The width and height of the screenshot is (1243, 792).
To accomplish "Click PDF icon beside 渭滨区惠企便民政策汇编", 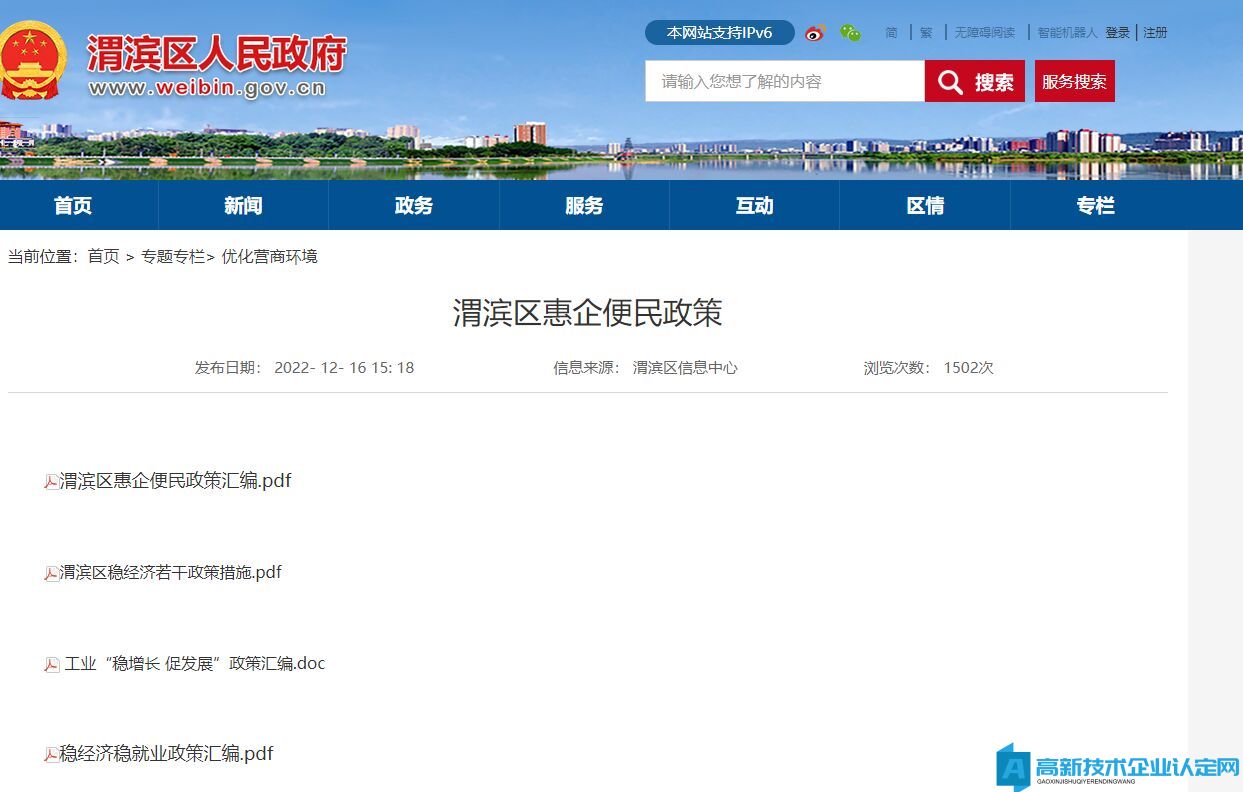I will point(51,482).
